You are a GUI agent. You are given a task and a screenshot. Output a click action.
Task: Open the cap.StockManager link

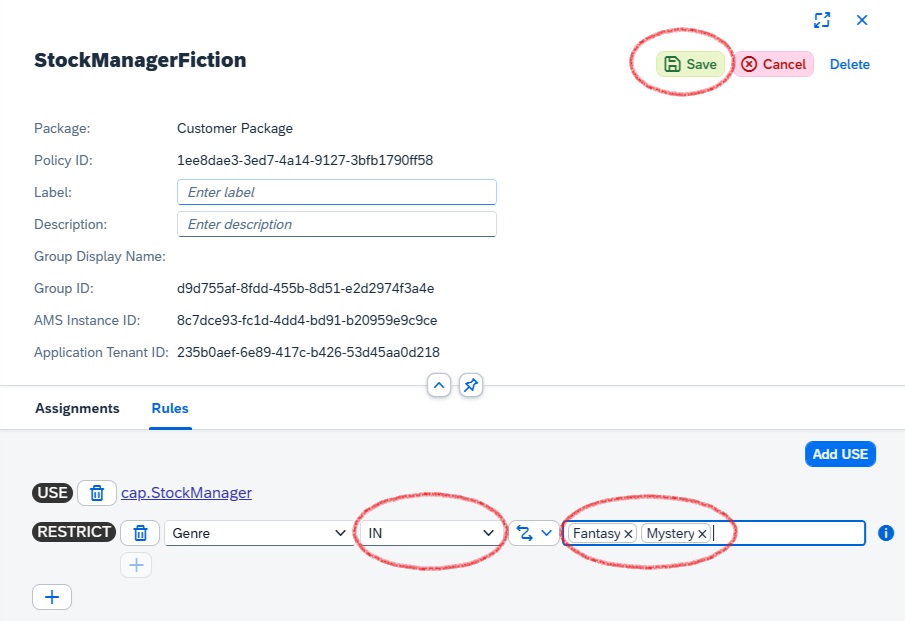point(186,492)
